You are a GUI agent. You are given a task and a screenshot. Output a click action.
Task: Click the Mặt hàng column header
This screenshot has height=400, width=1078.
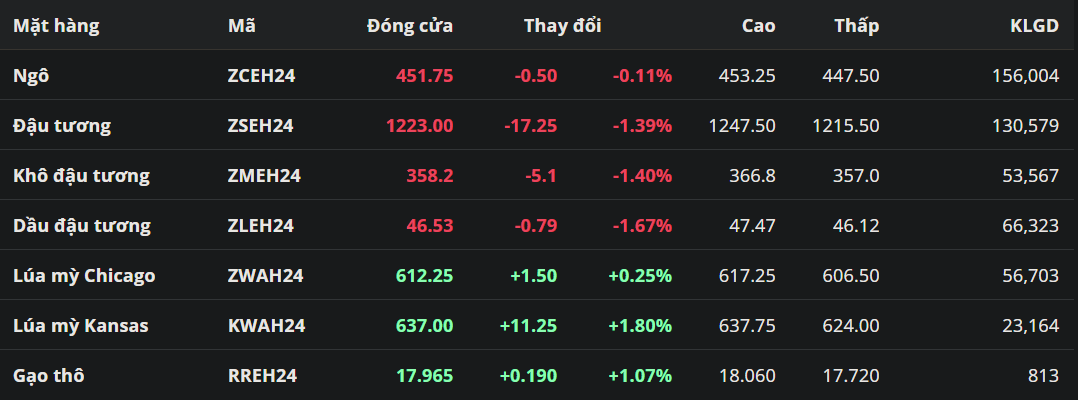click(x=56, y=26)
